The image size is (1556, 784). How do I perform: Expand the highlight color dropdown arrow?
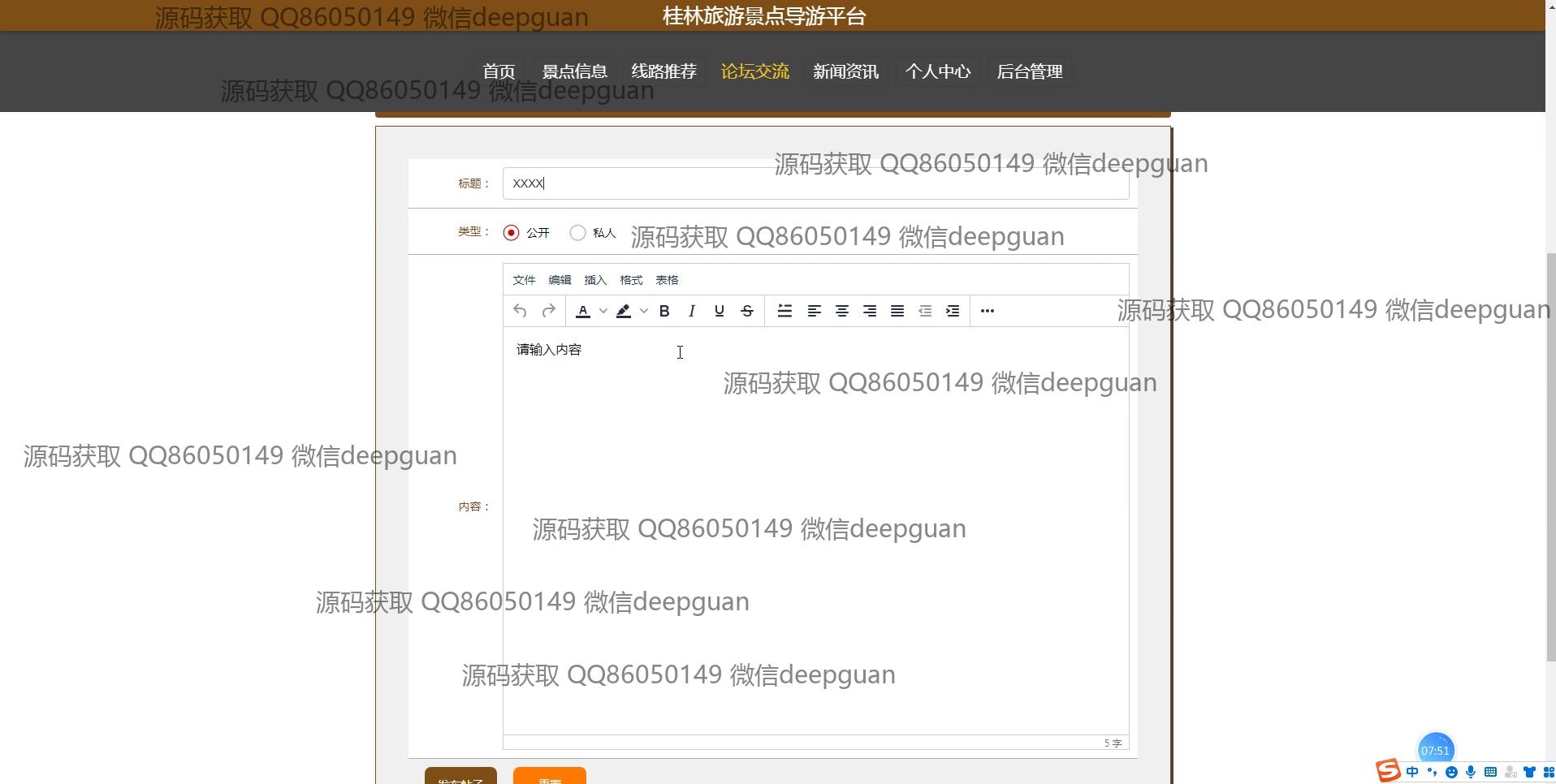click(x=644, y=311)
